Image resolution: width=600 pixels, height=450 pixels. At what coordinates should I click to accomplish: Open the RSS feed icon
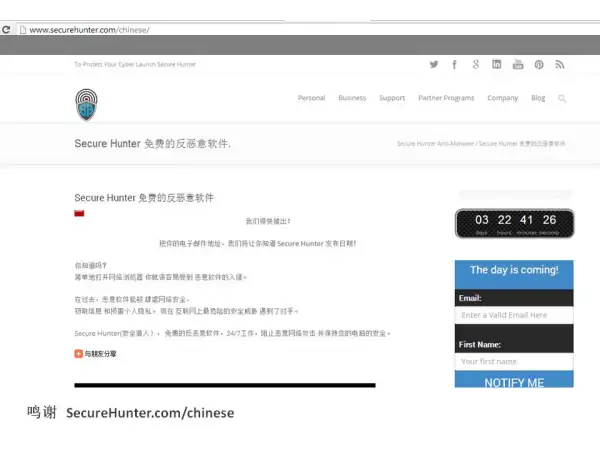click(x=560, y=65)
